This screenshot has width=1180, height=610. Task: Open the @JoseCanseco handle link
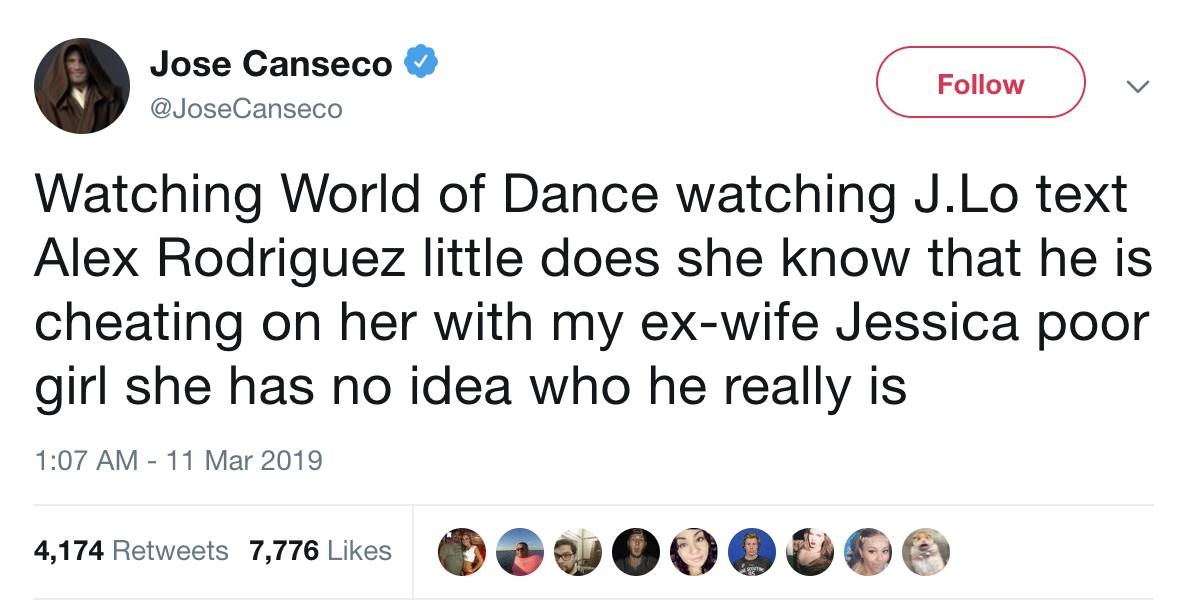[245, 107]
